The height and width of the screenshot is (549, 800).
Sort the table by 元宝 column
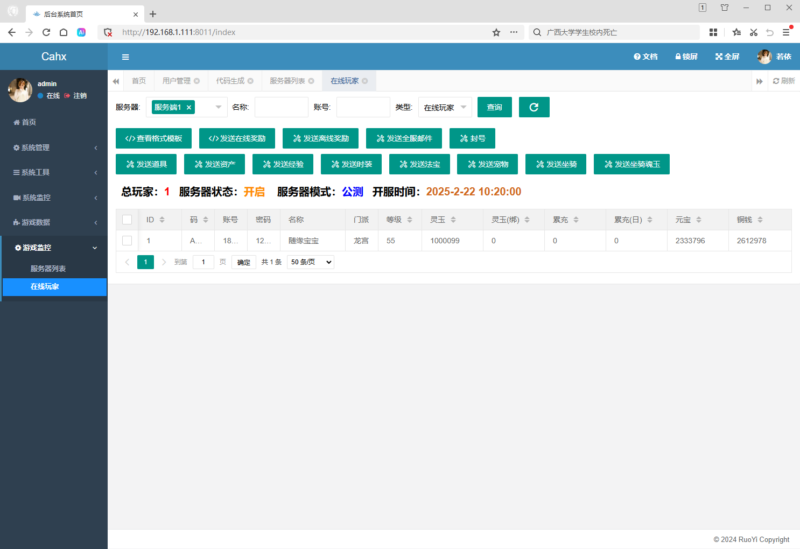698,219
